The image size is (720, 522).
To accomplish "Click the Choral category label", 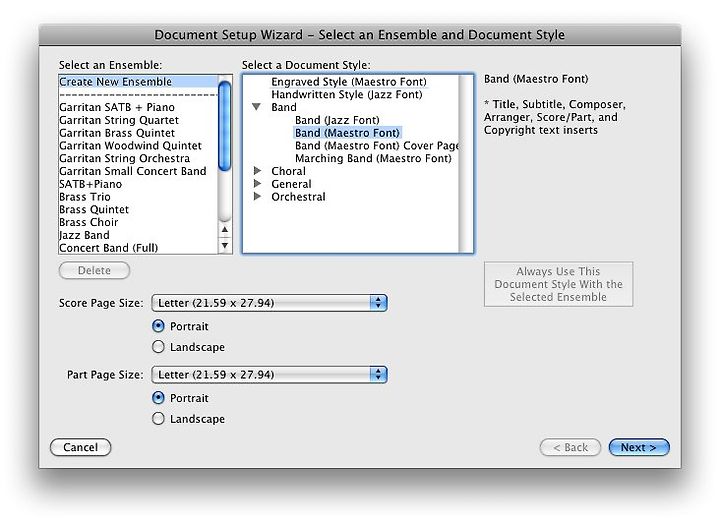I will (x=288, y=171).
